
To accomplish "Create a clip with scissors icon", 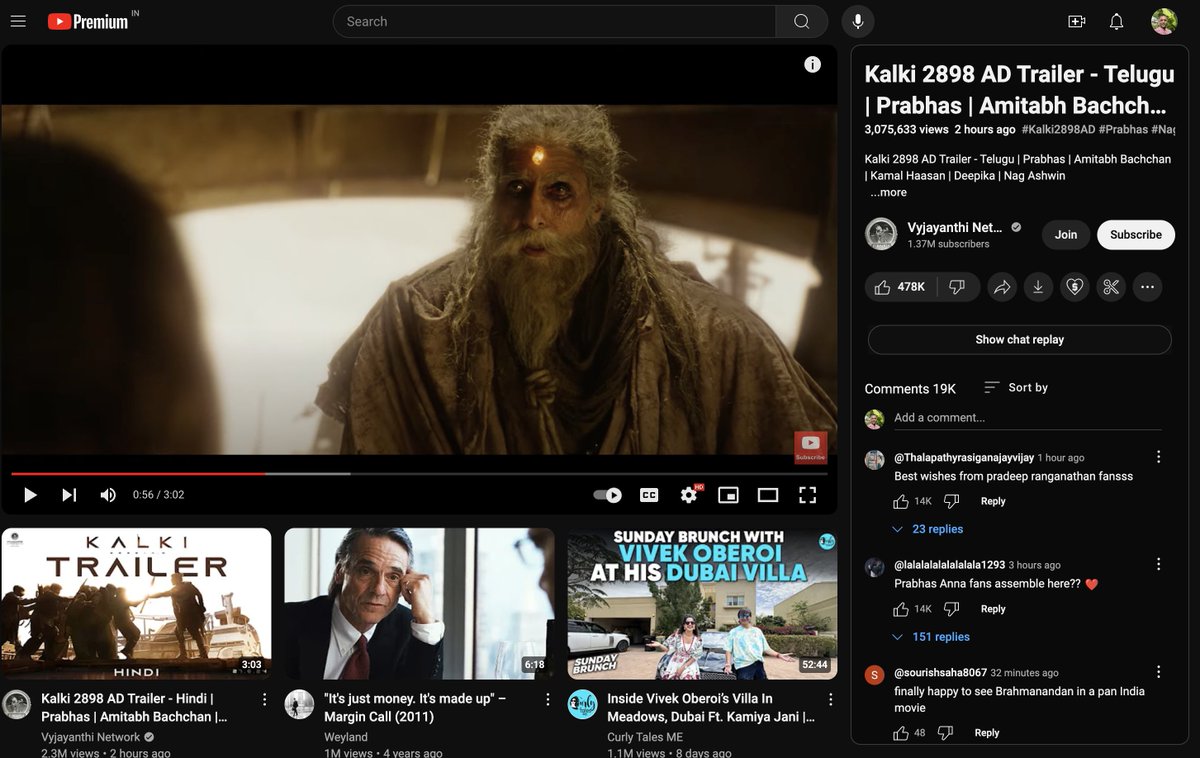I will tap(1111, 287).
